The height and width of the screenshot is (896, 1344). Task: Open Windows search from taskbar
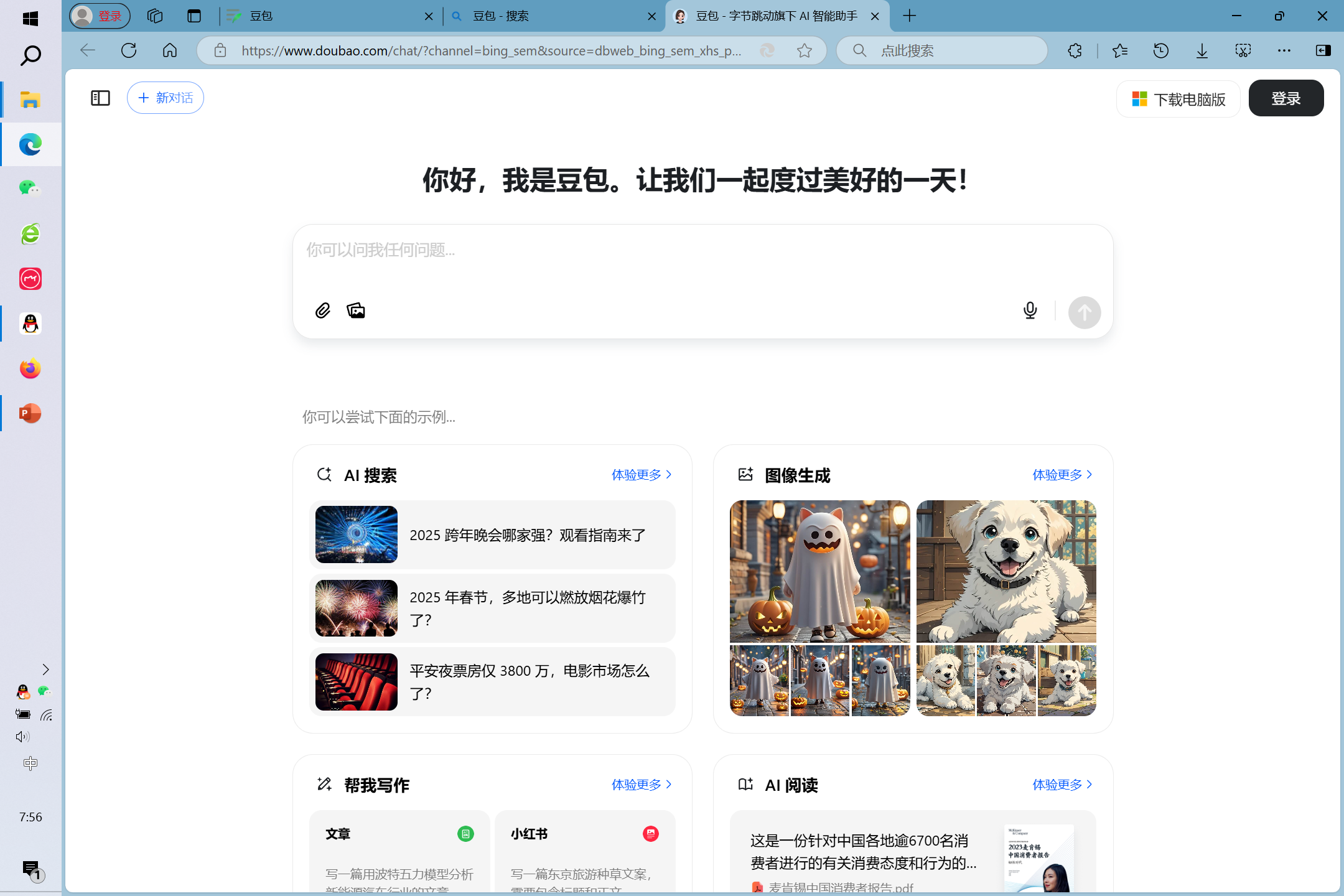pos(30,55)
